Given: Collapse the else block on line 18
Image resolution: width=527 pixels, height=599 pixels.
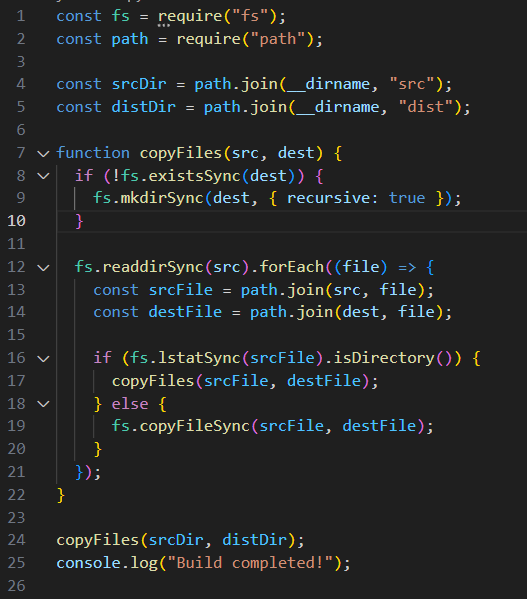Looking at the screenshot, I should (44, 404).
